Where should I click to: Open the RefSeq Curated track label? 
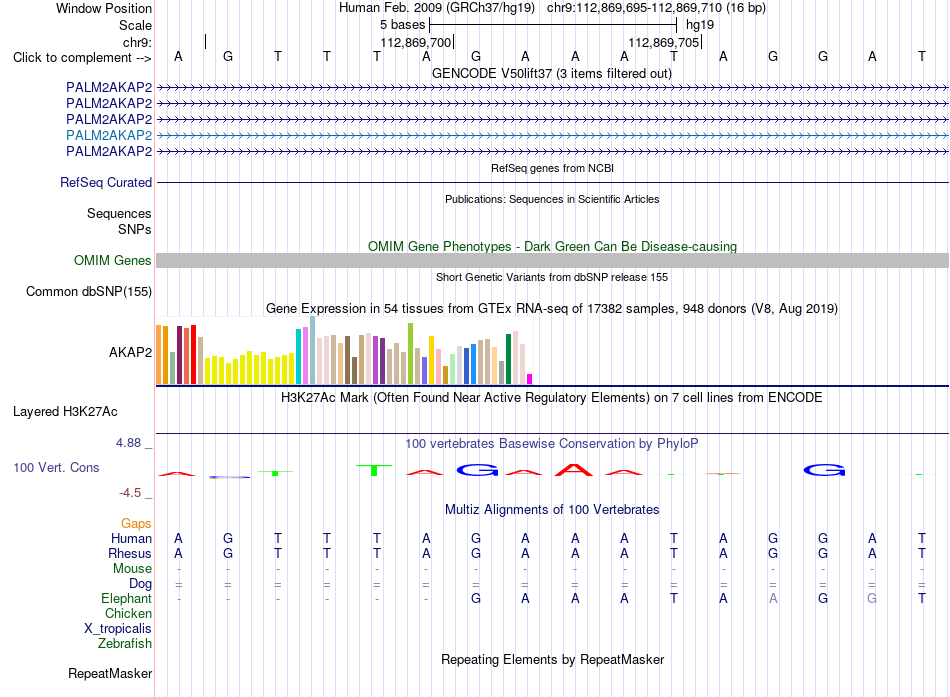click(x=106, y=182)
